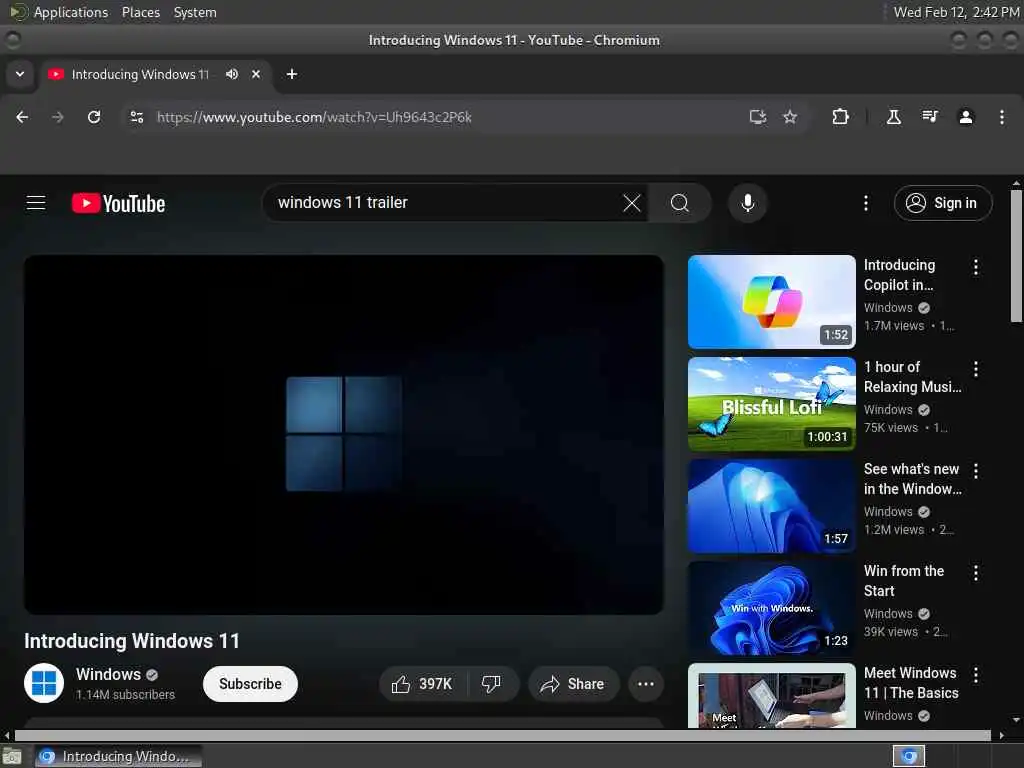Open more actions ellipsis under video
Viewport: 1024px width, 768px height.
point(646,684)
